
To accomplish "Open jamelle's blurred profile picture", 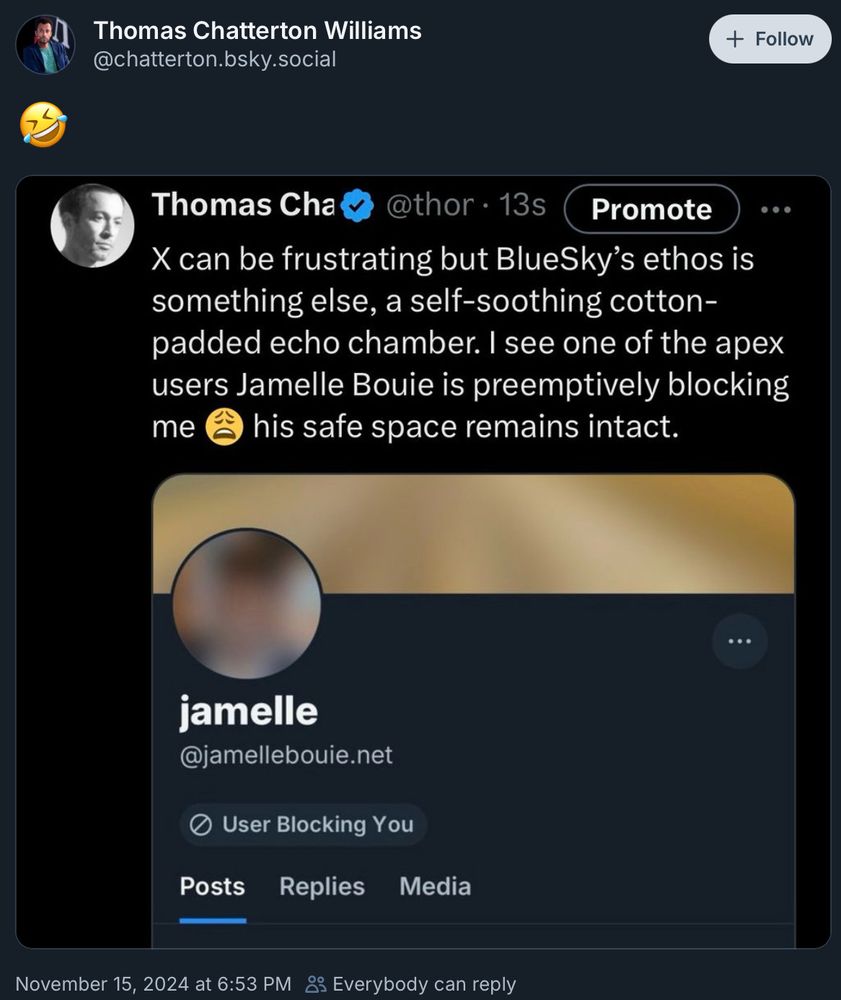I will point(247,604).
